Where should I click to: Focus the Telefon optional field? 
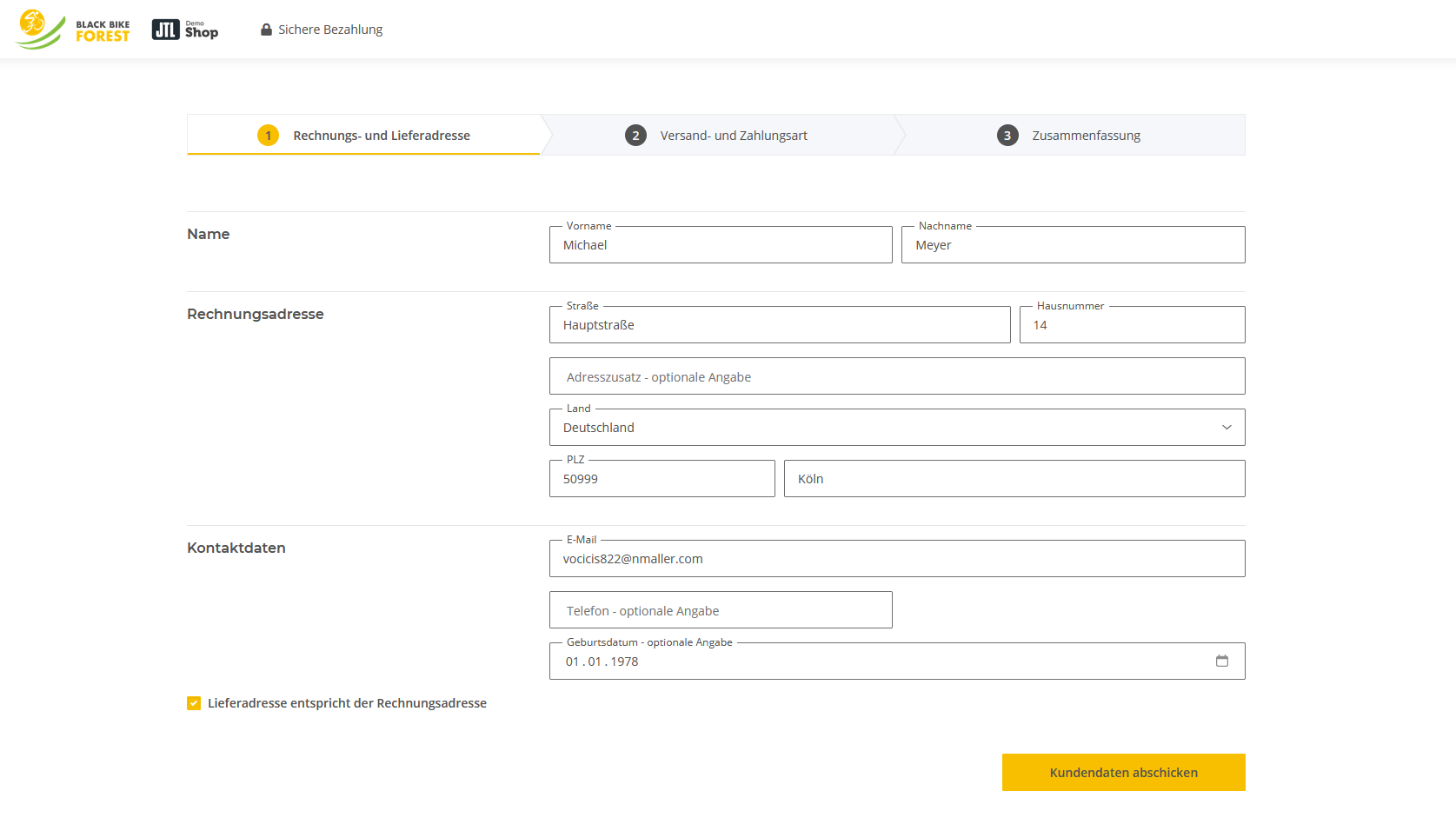(721, 610)
